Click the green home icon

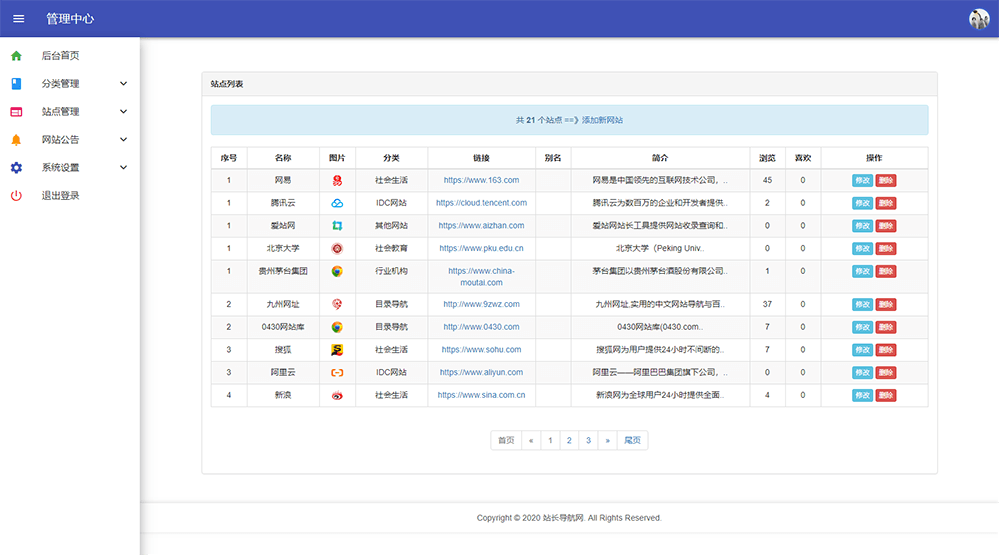tap(17, 55)
